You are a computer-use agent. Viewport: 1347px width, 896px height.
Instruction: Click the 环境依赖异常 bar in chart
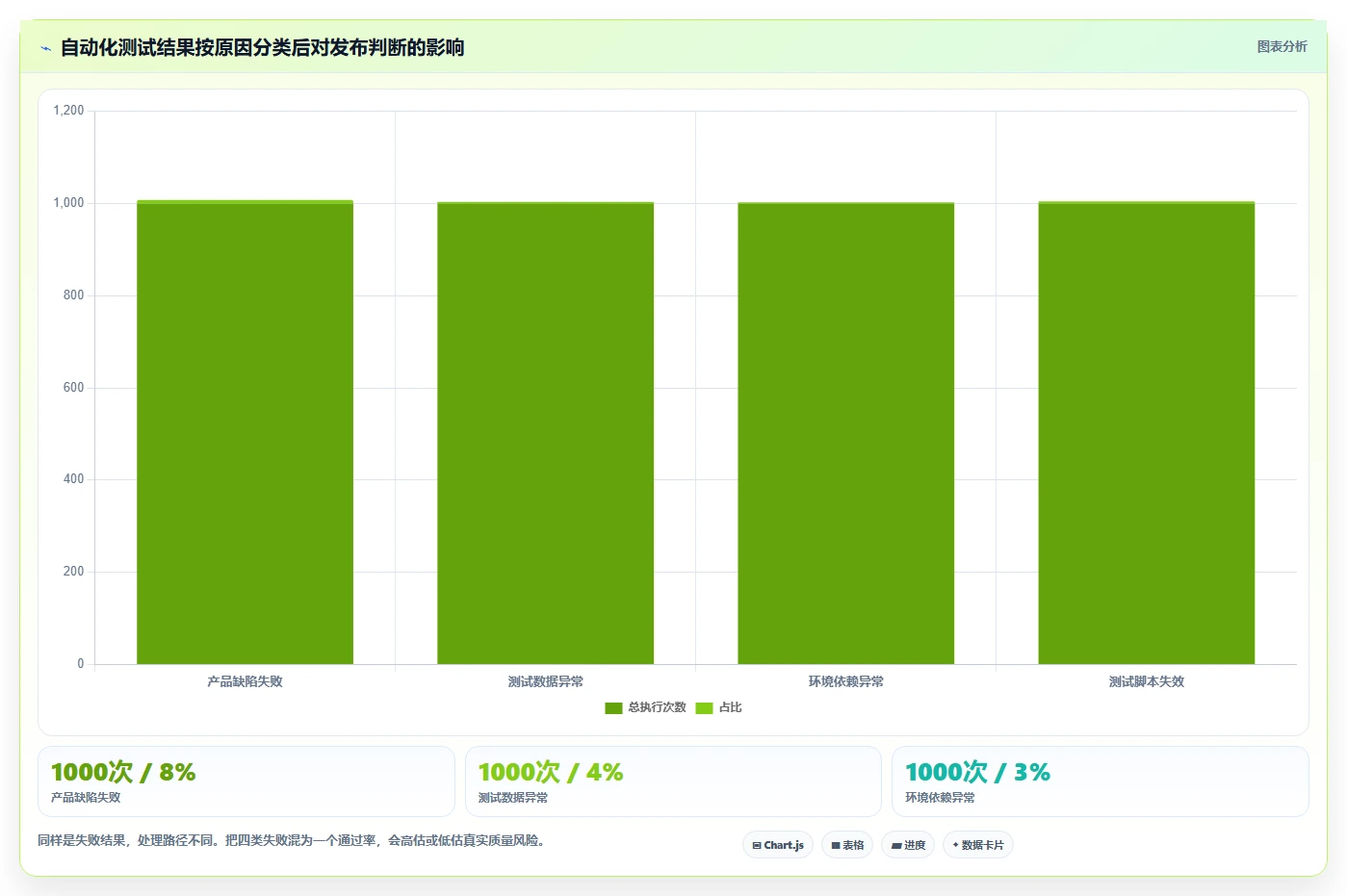pos(845,433)
